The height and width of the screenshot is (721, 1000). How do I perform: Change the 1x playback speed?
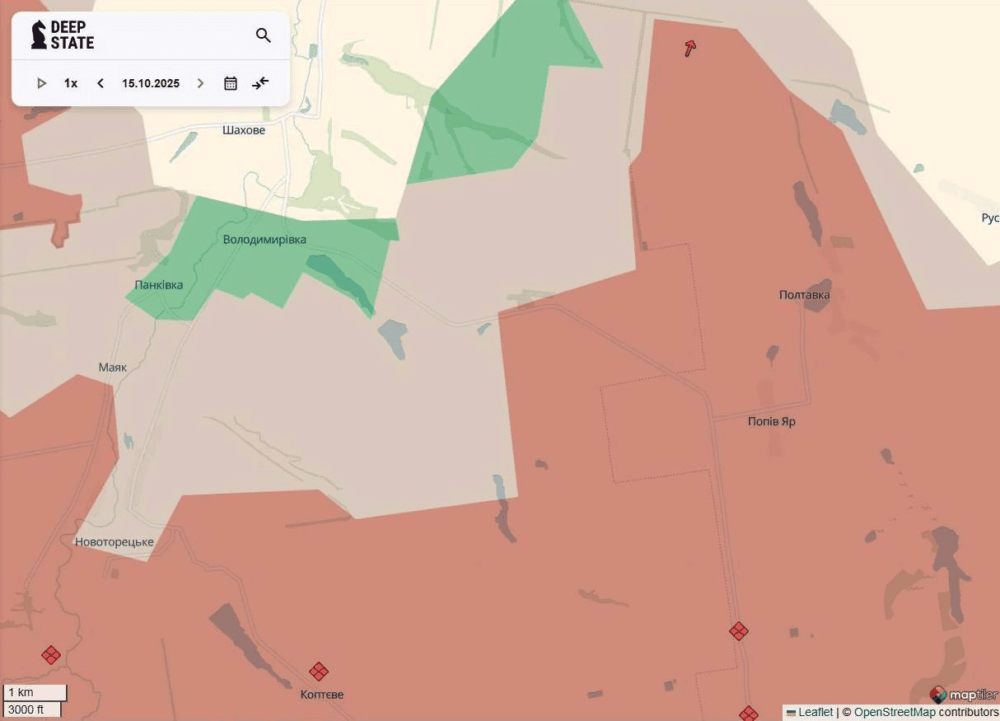coord(71,83)
